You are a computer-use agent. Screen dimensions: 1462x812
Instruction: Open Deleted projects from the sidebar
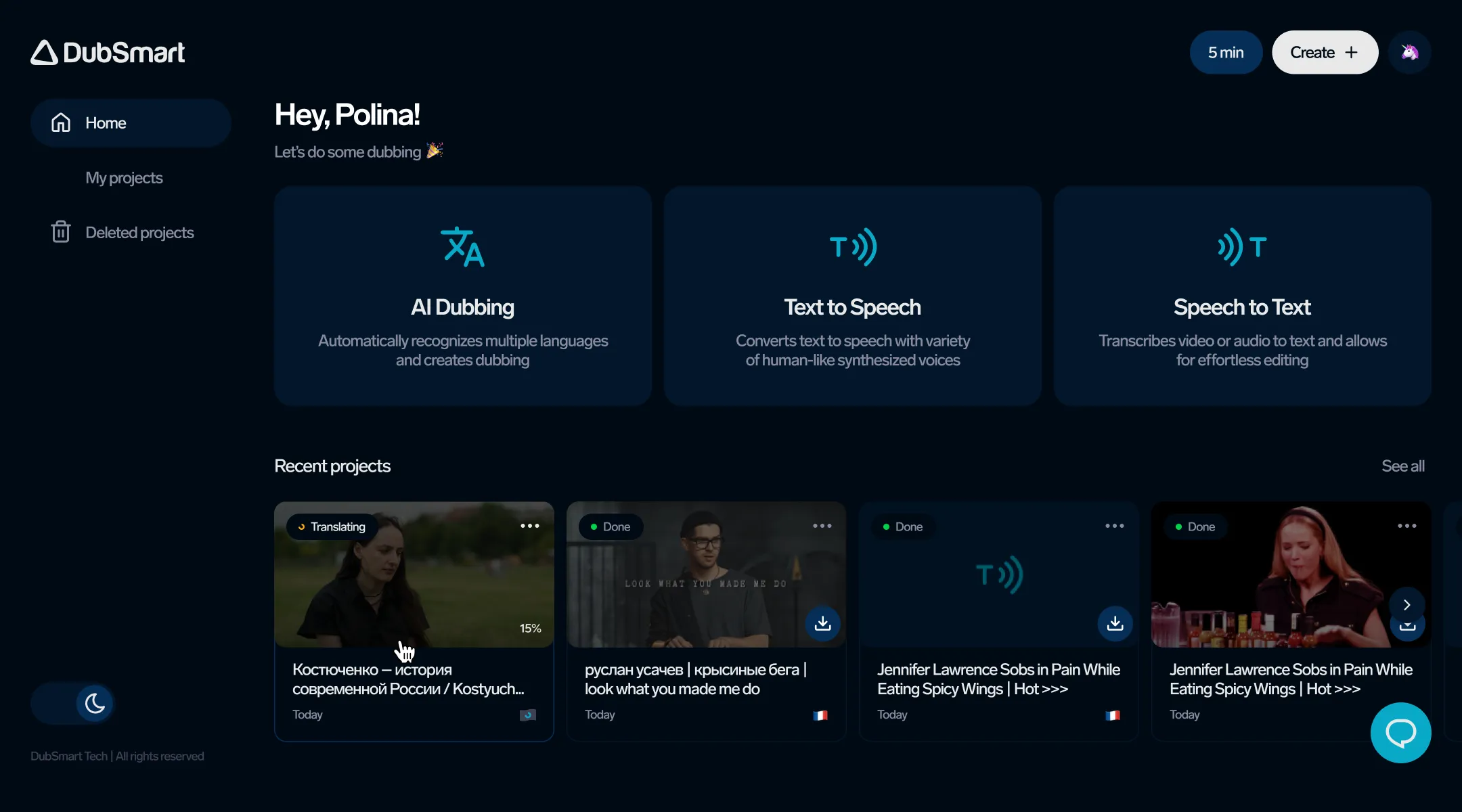tap(123, 233)
